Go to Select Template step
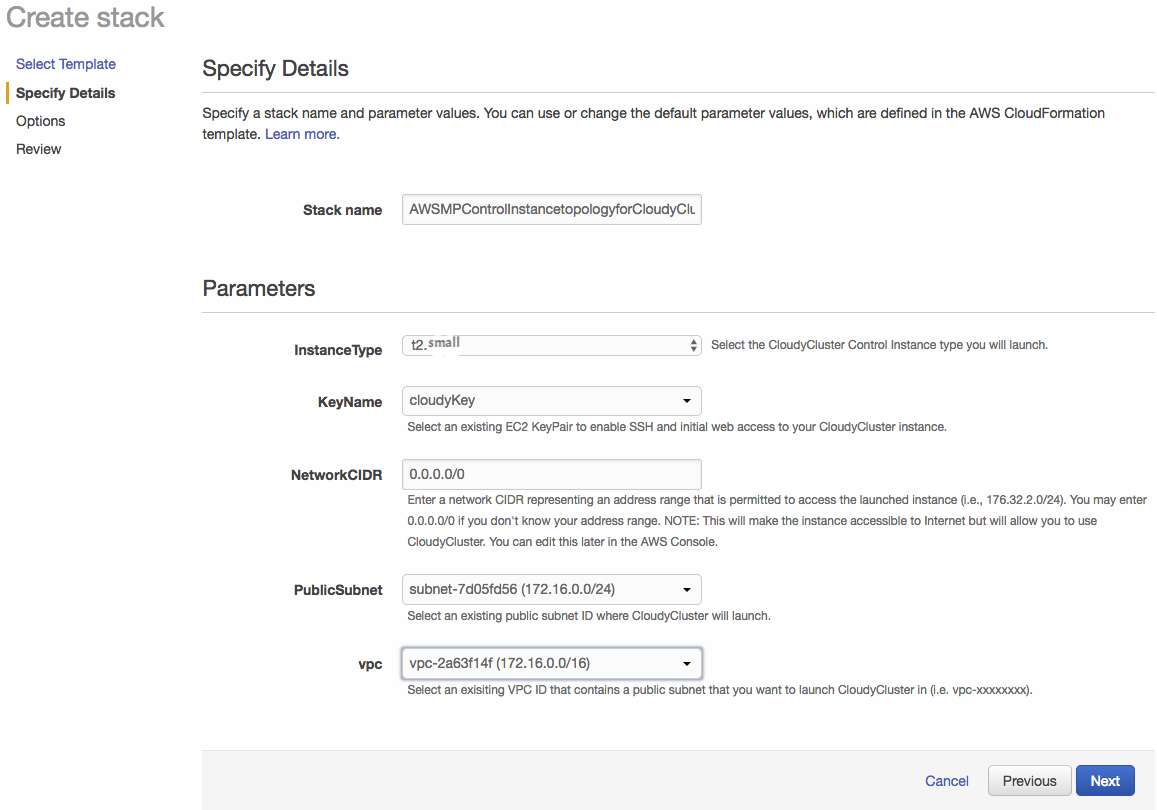The image size is (1157, 810). (66, 64)
